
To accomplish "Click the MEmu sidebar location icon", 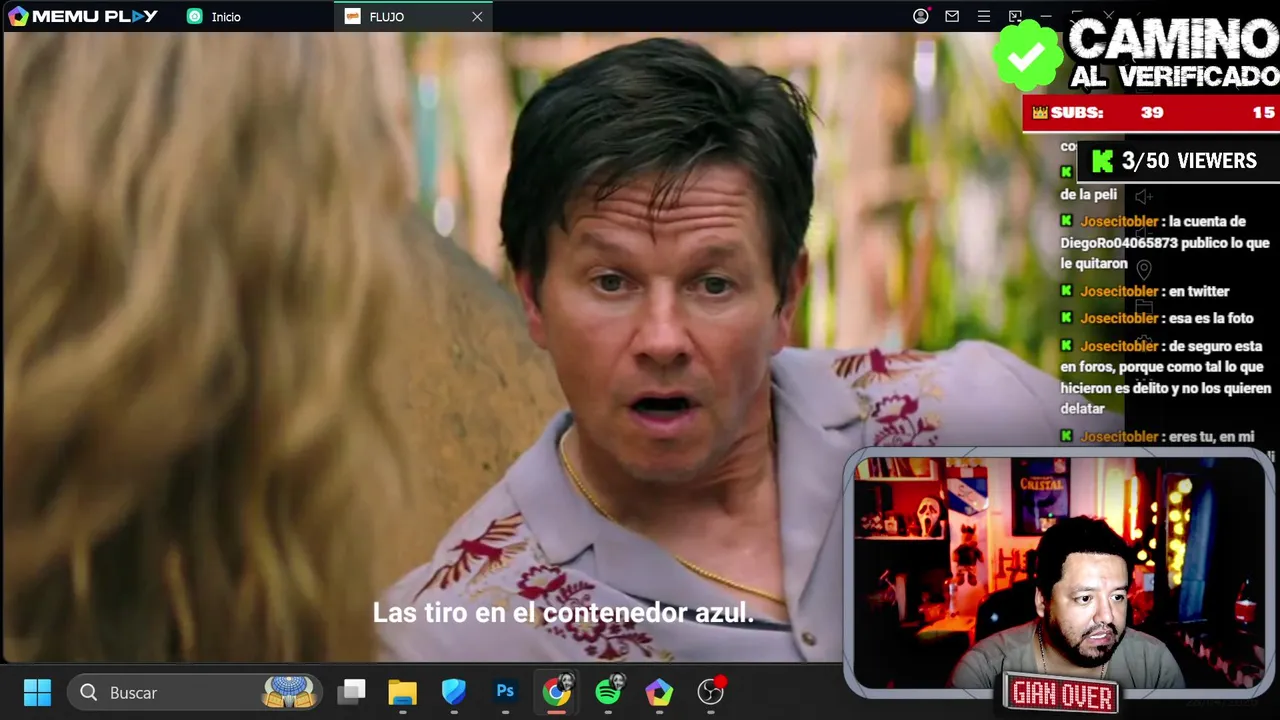I will click(x=1144, y=270).
